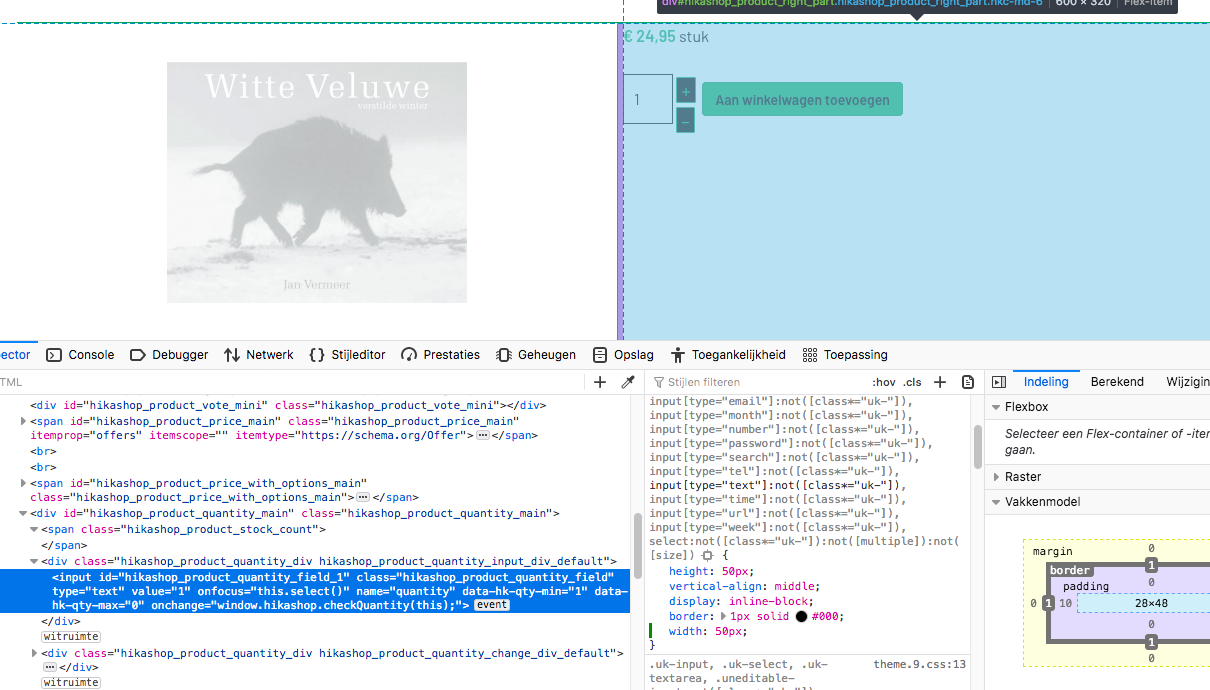1210x690 pixels.
Task: Click ellipsis badge in price_with_options span
Action: pyautogui.click(x=363, y=497)
